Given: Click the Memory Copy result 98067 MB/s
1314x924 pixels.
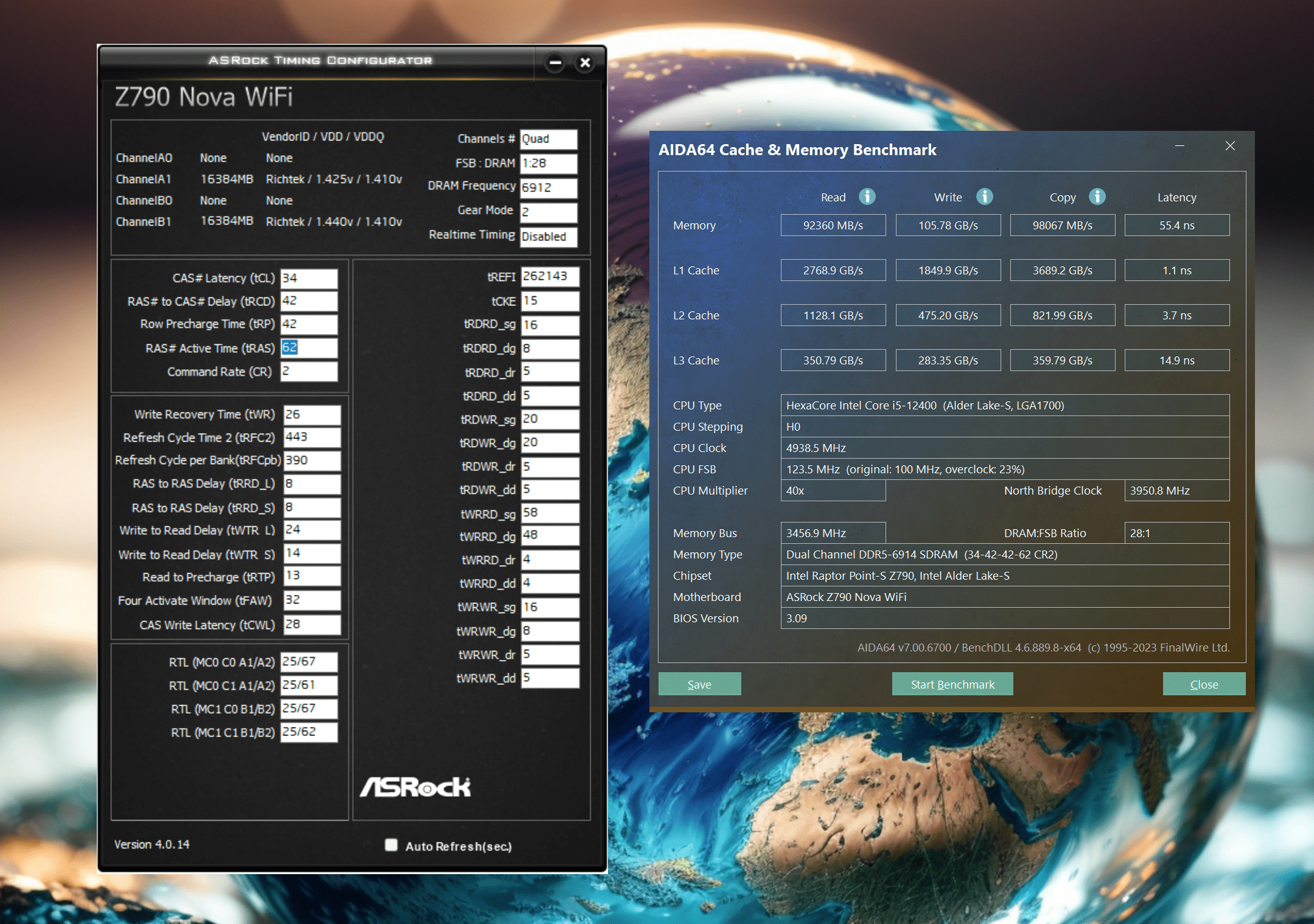Looking at the screenshot, I should 1062,225.
